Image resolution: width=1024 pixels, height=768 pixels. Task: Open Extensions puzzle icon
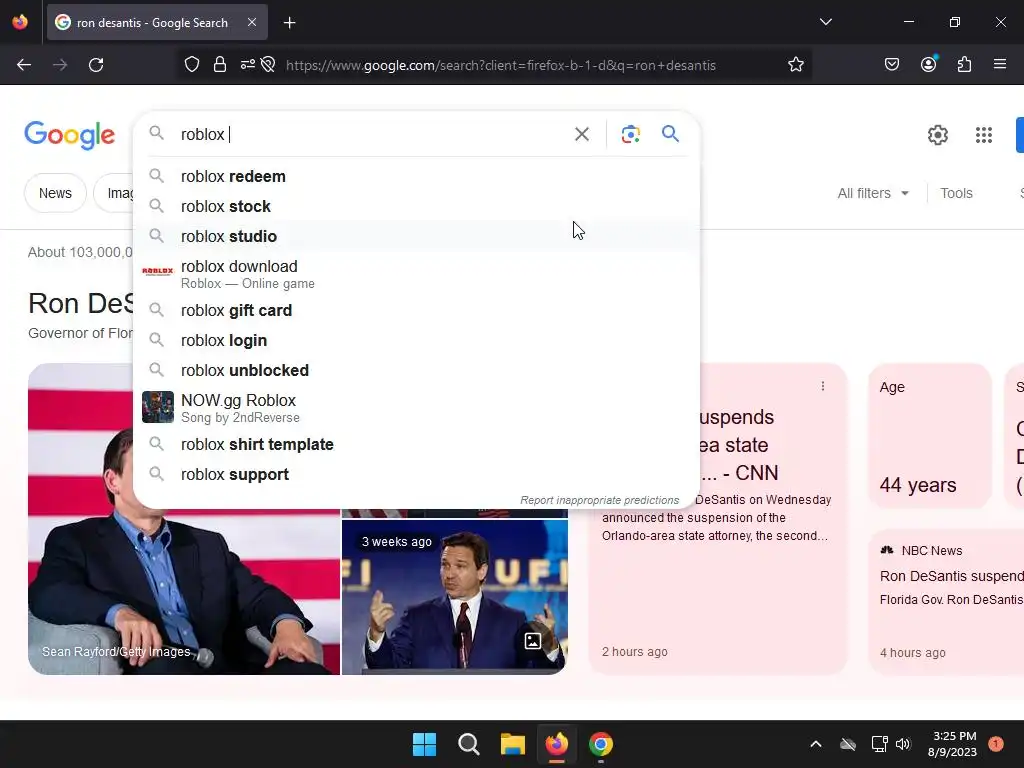pyautogui.click(x=964, y=65)
